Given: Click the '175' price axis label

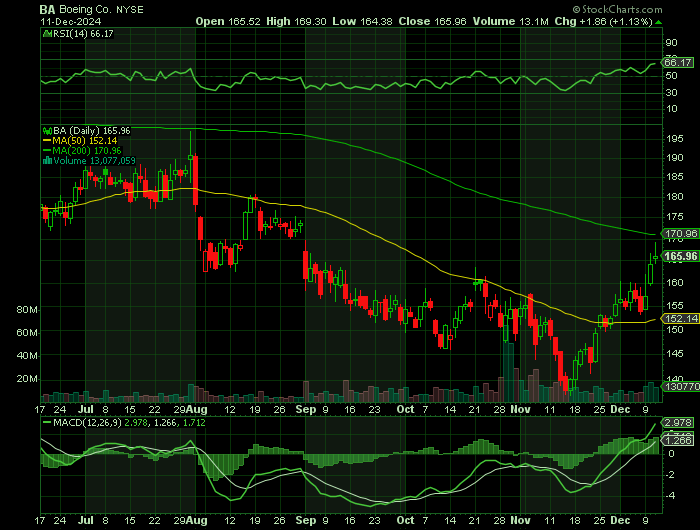Looking at the screenshot, I should click(x=675, y=217).
